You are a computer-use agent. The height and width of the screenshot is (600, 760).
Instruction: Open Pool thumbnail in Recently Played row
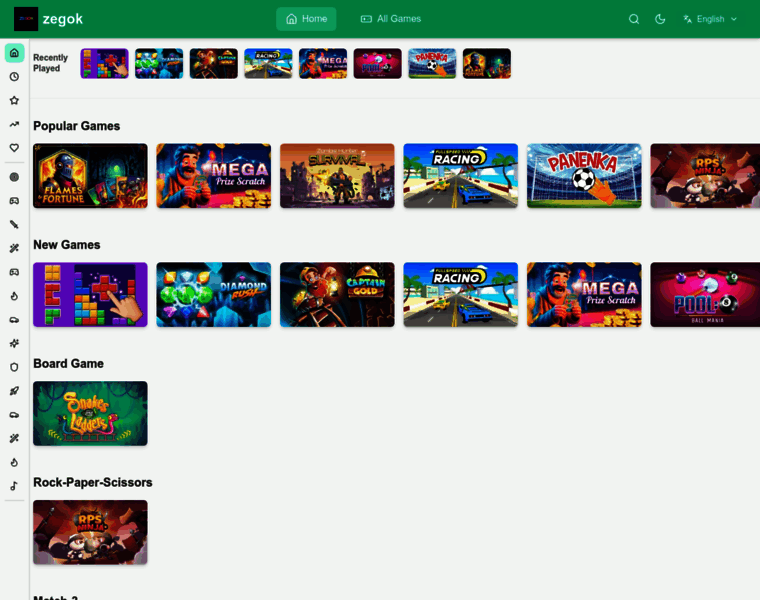[378, 63]
